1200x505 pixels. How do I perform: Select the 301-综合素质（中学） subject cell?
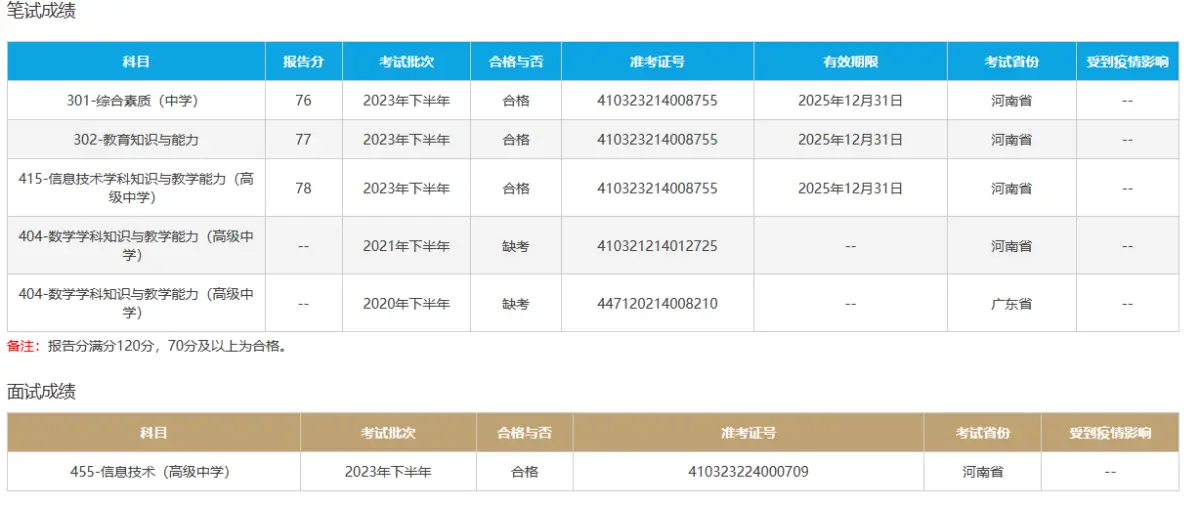coord(136,100)
